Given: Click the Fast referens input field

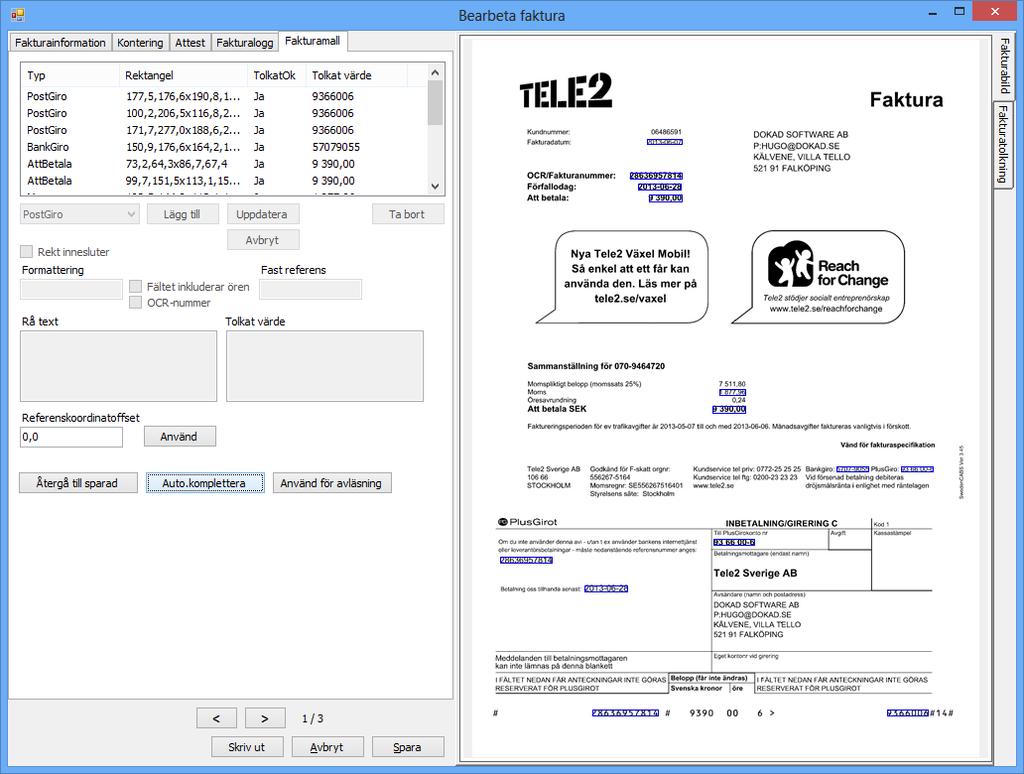Looking at the screenshot, I should coord(310,289).
